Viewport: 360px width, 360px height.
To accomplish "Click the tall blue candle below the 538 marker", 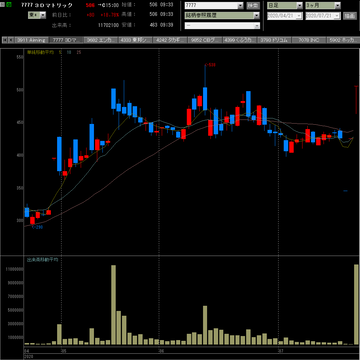I will click(205, 99).
